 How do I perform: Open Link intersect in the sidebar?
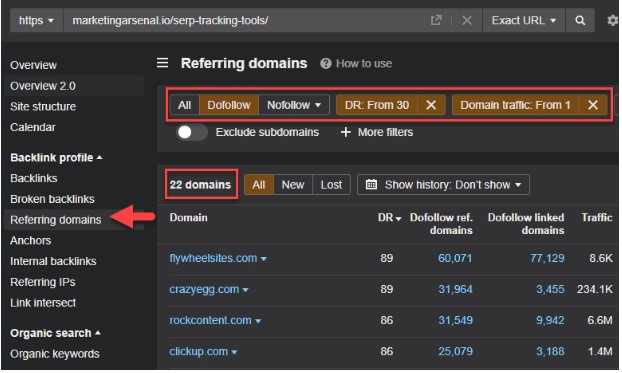43,303
